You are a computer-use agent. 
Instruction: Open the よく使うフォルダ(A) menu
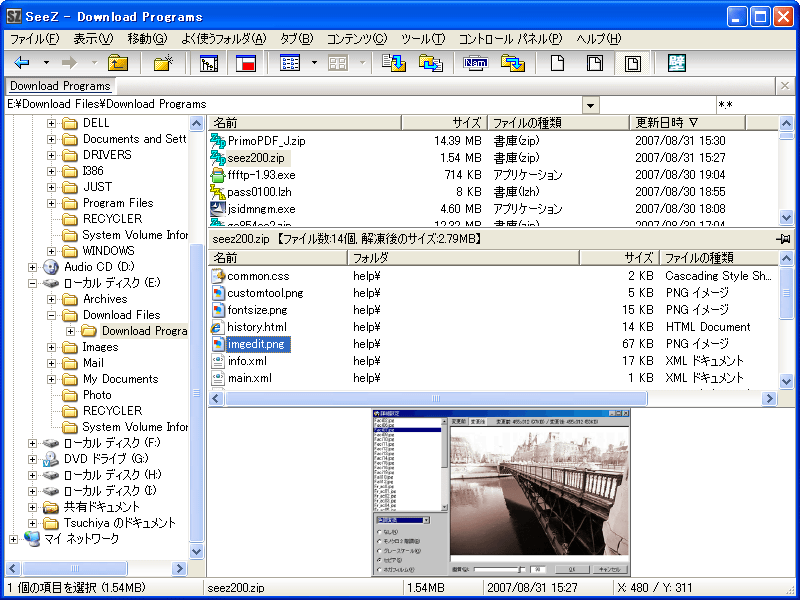point(223,39)
